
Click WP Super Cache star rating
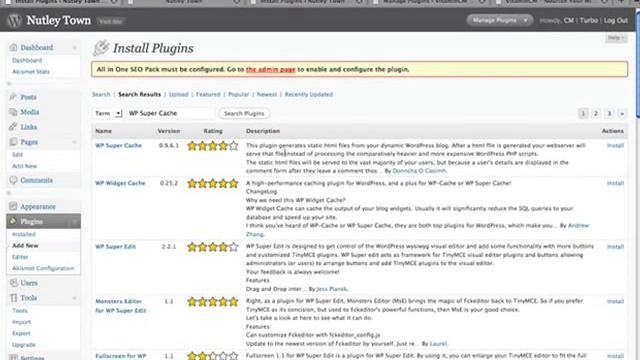[213, 146]
